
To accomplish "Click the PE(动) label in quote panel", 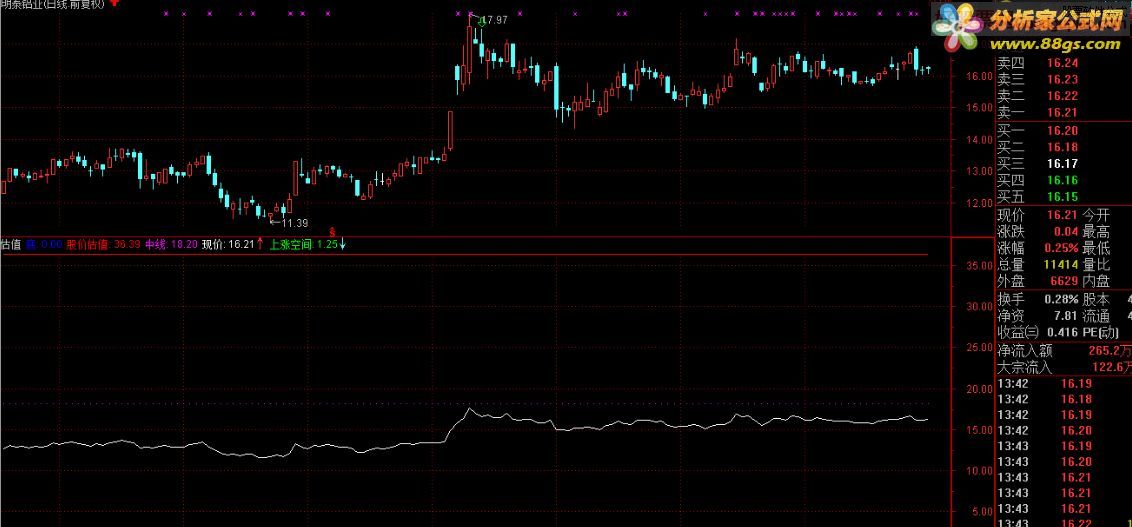I will (1101, 333).
